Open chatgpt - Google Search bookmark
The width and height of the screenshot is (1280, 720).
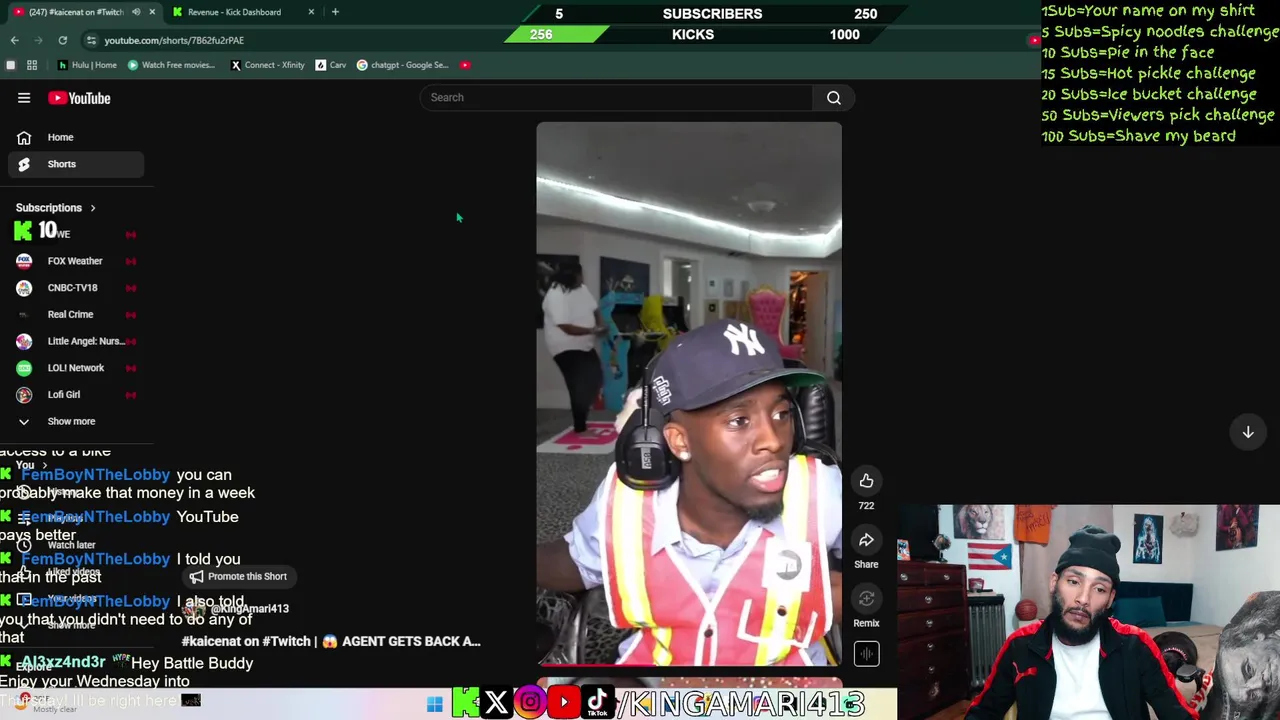click(x=402, y=65)
